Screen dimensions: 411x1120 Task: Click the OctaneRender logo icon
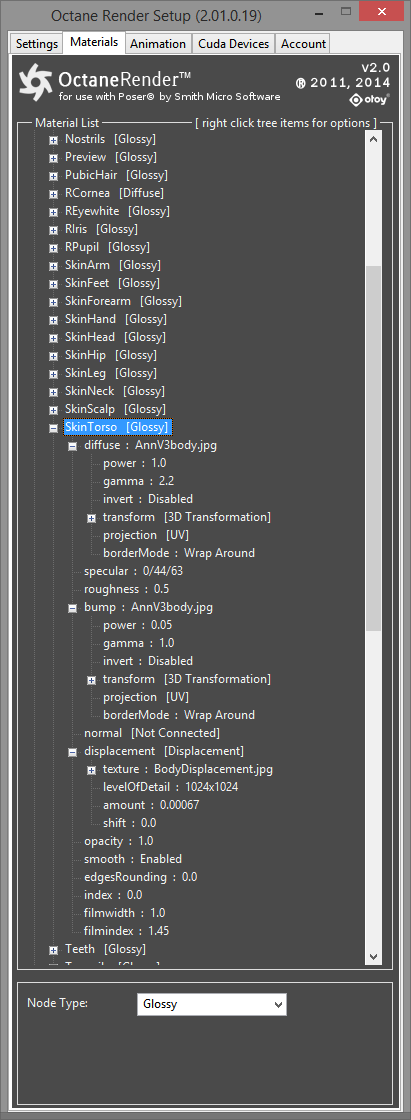tap(36, 83)
